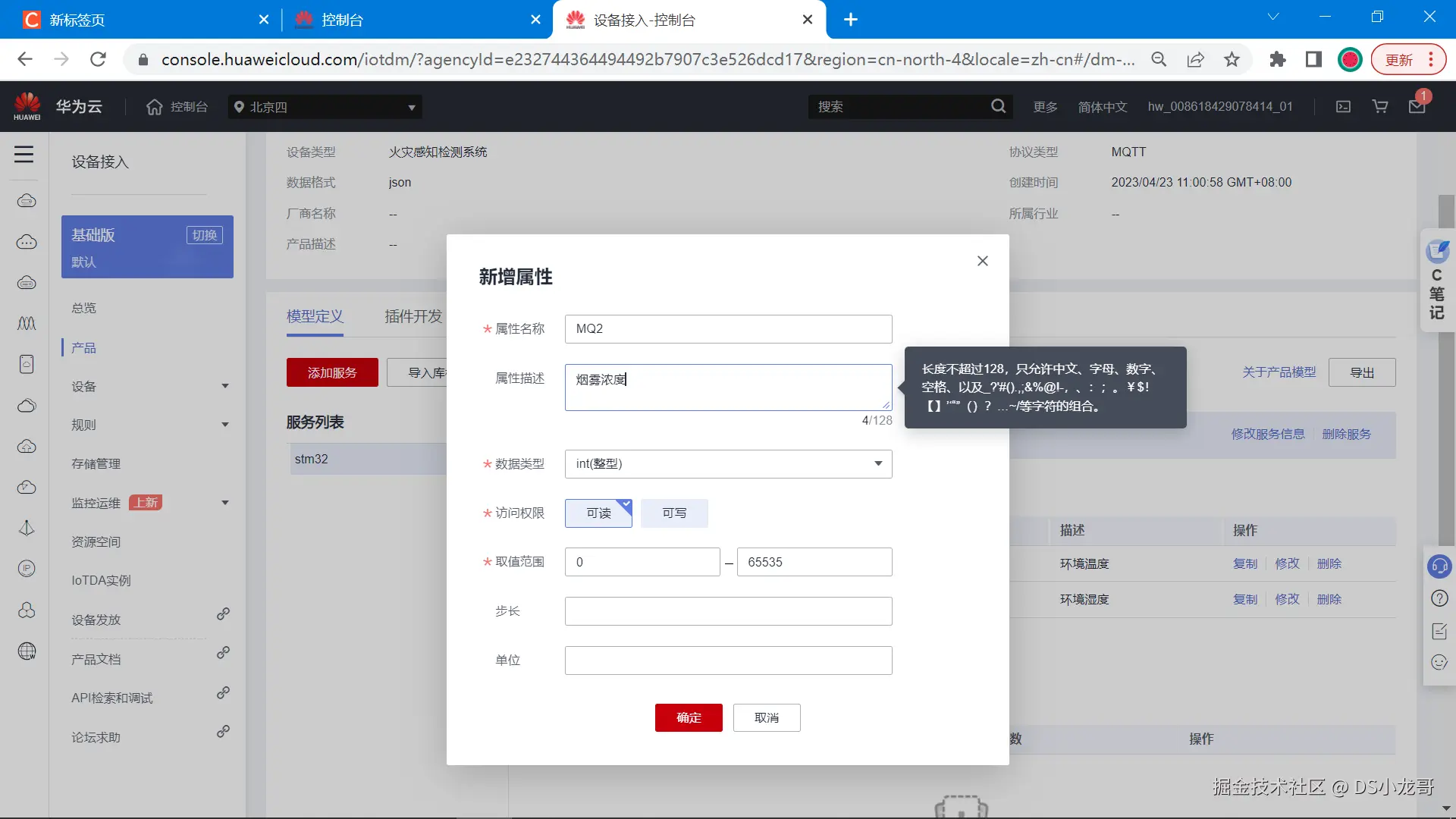The image size is (1456, 819).
Task: Click the cloud shell terminal icon
Action: click(1343, 107)
